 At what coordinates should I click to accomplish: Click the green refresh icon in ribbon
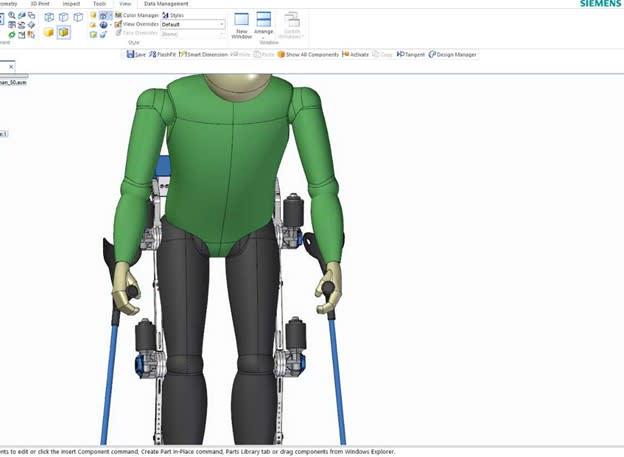coord(12,35)
